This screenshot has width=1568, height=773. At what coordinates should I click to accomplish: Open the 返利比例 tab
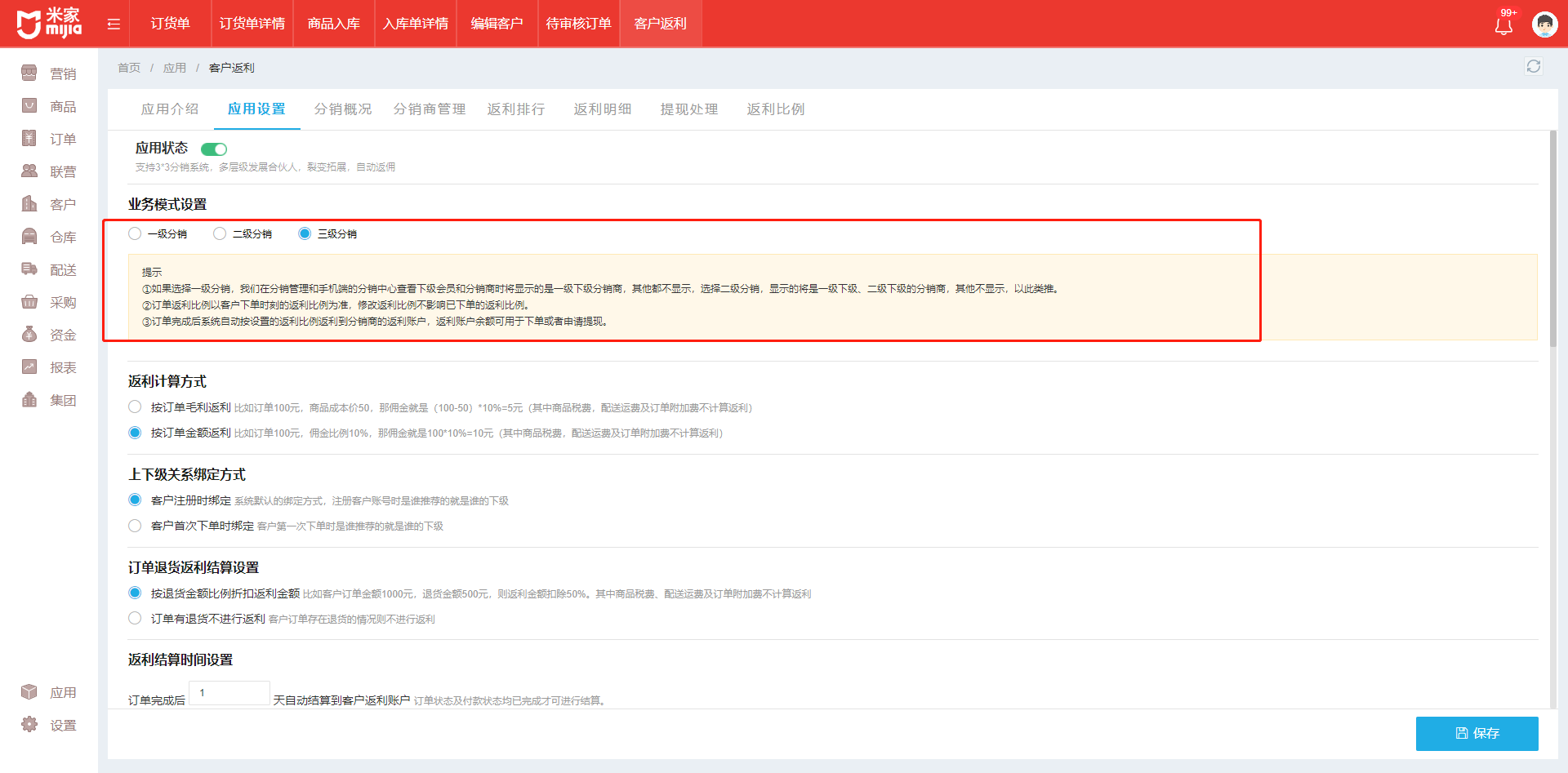click(775, 109)
